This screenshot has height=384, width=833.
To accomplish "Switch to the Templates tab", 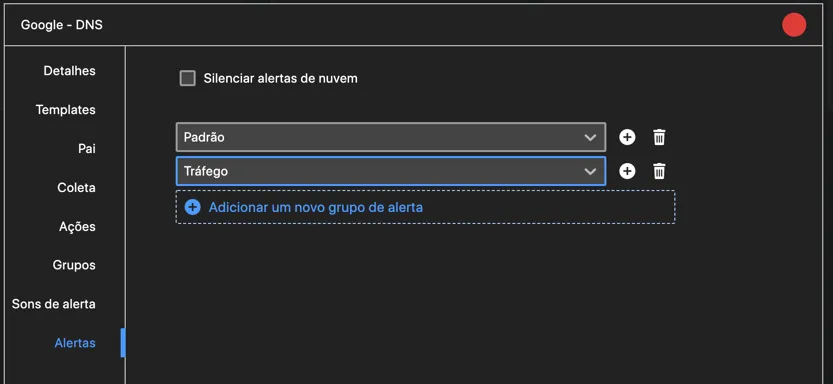I will (65, 110).
